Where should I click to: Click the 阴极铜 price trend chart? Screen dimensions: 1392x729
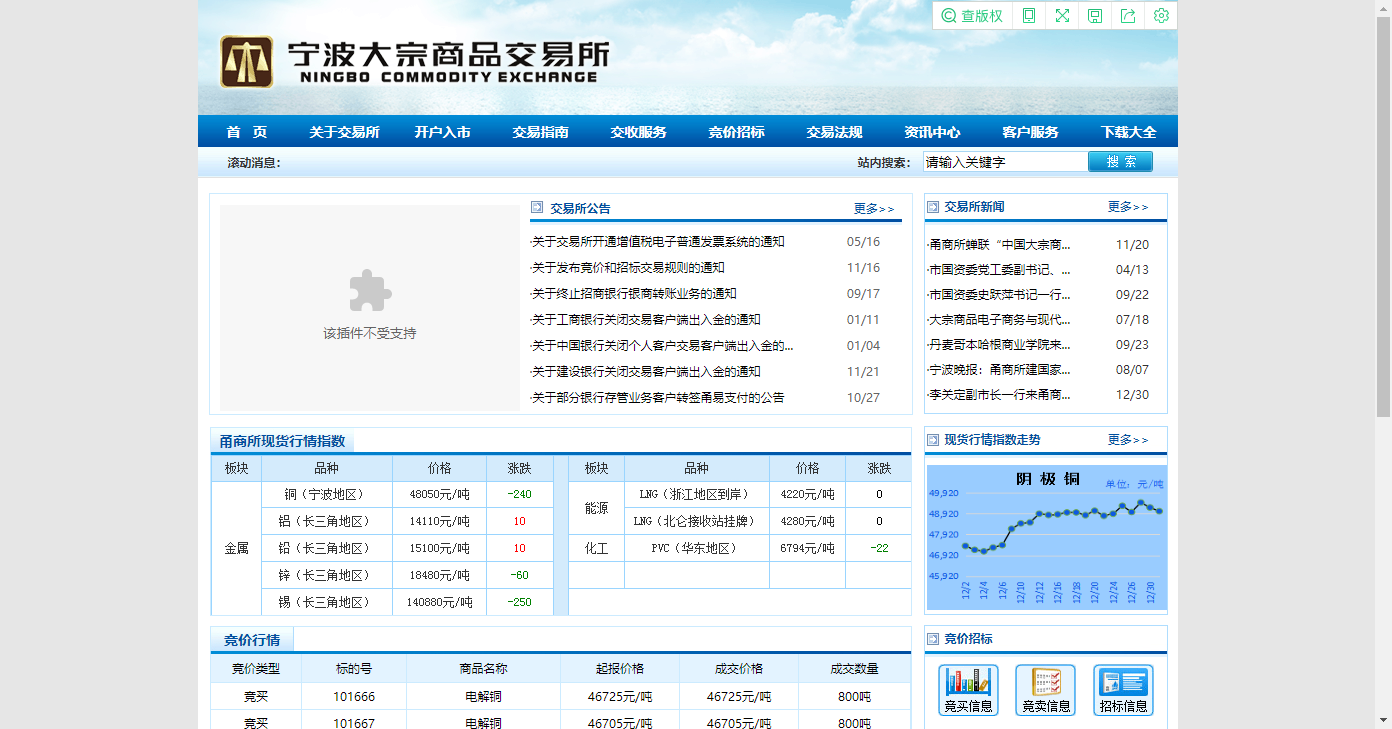[1046, 537]
